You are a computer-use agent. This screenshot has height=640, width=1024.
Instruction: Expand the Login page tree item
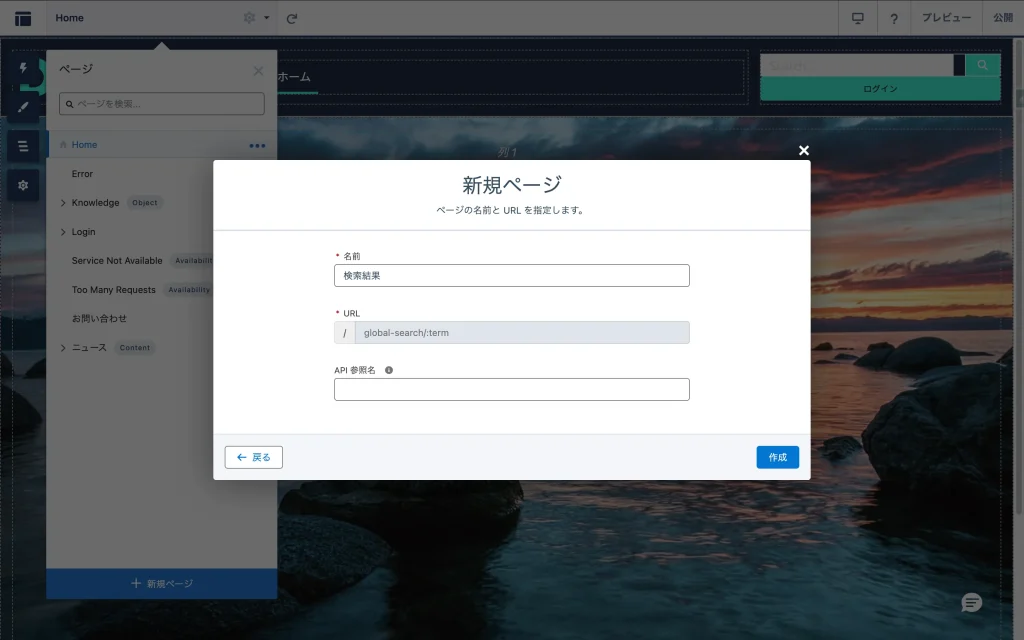pyautogui.click(x=63, y=232)
